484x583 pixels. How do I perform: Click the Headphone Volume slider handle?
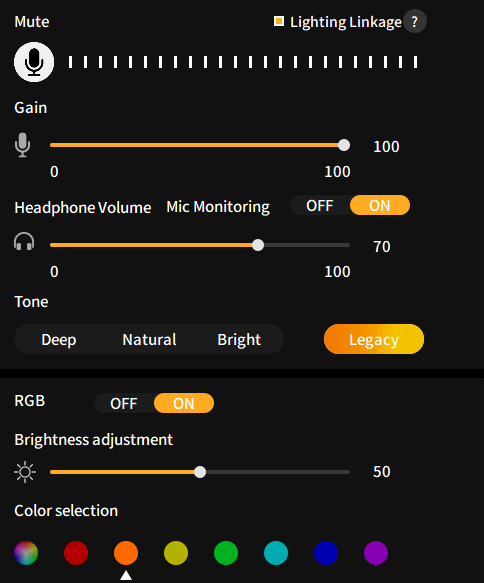coord(258,245)
